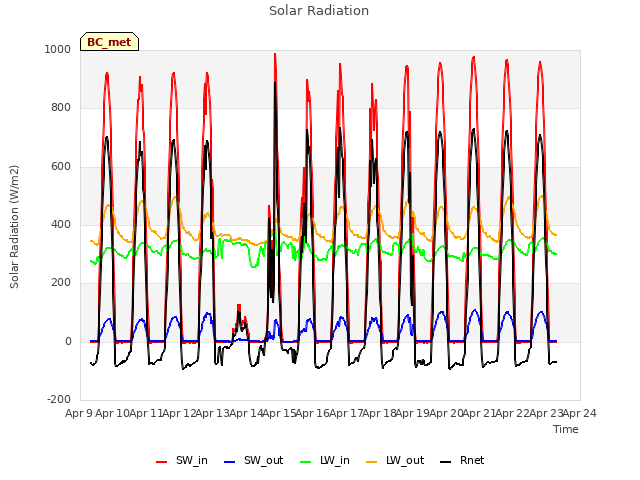The height and width of the screenshot is (480, 640).
Task: Click the Apr 23 x-axis label
Action: [546, 413]
